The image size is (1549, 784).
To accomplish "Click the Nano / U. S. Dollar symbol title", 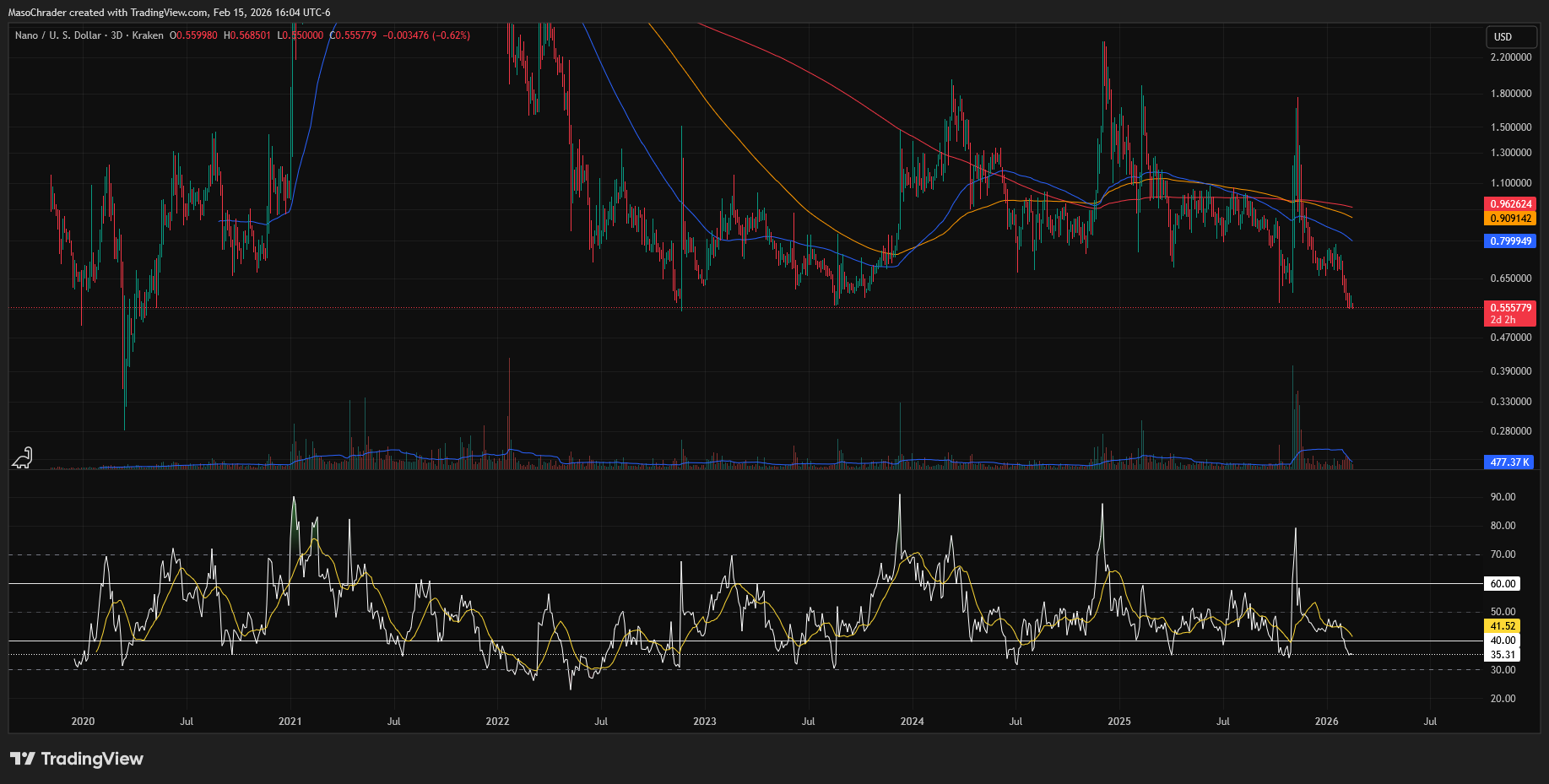I will [89, 35].
